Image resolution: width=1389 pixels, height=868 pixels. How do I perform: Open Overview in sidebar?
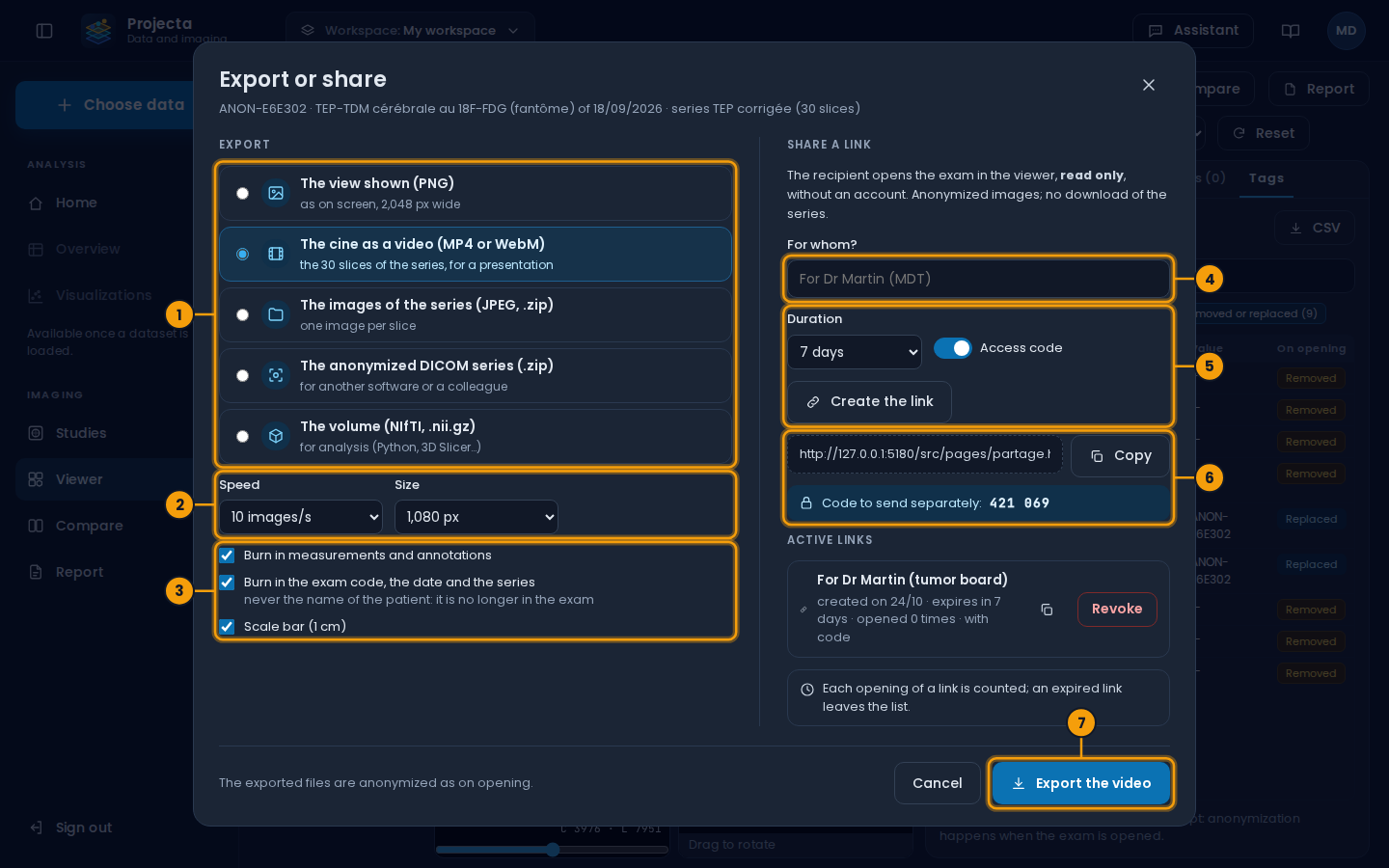(106, 249)
